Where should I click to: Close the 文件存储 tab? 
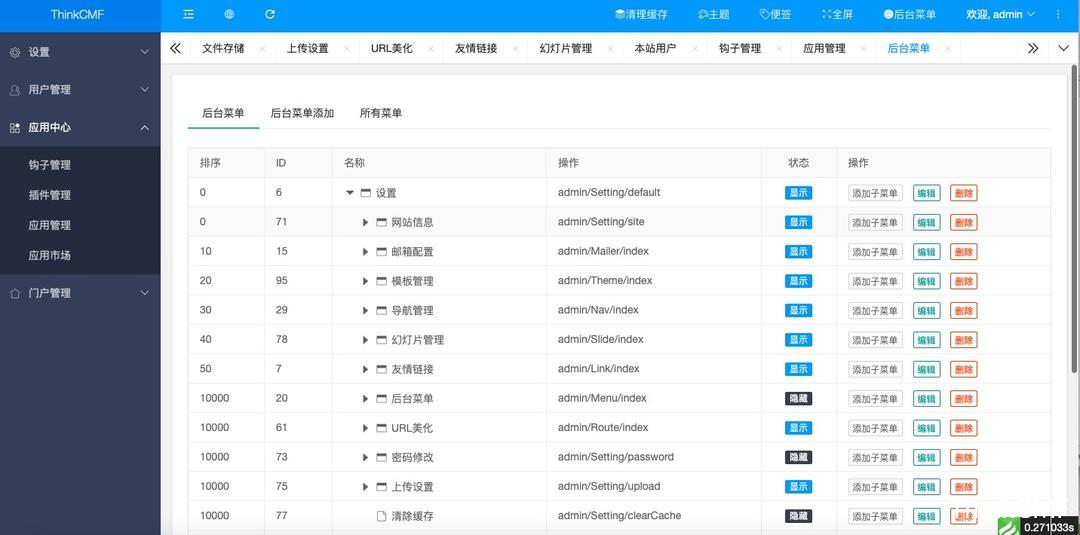(262, 48)
